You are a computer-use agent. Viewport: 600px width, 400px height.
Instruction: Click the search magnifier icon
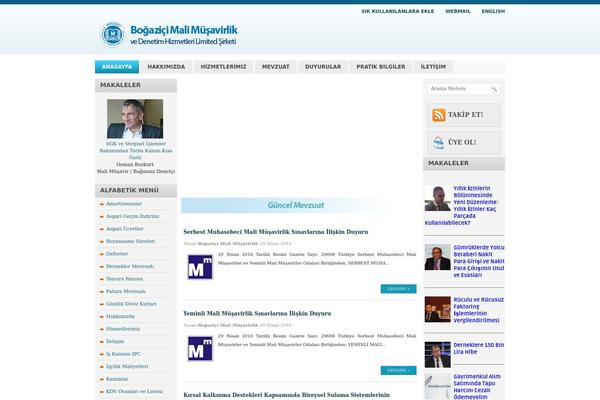coord(494,89)
